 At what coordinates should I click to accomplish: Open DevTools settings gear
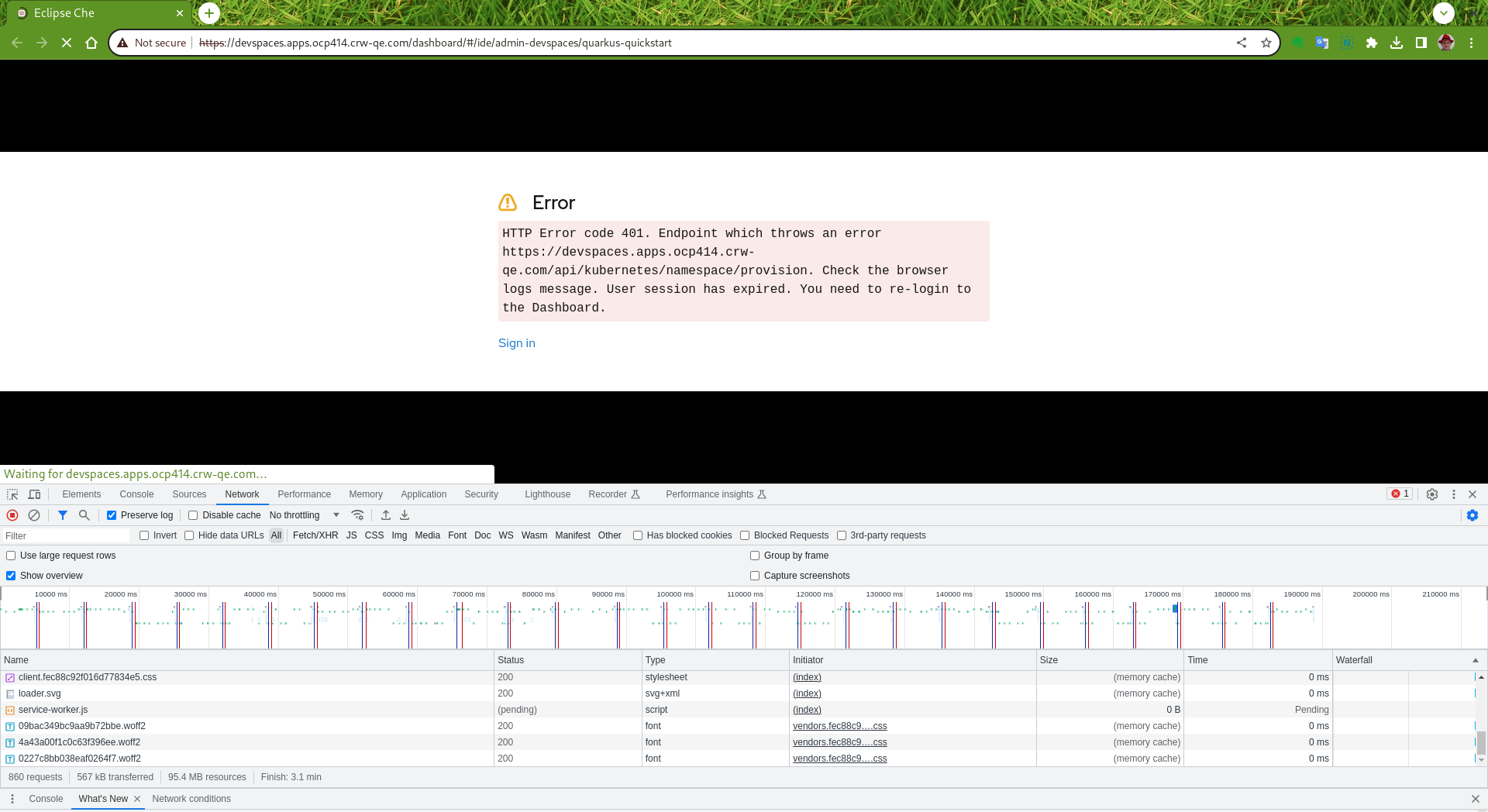coord(1432,494)
